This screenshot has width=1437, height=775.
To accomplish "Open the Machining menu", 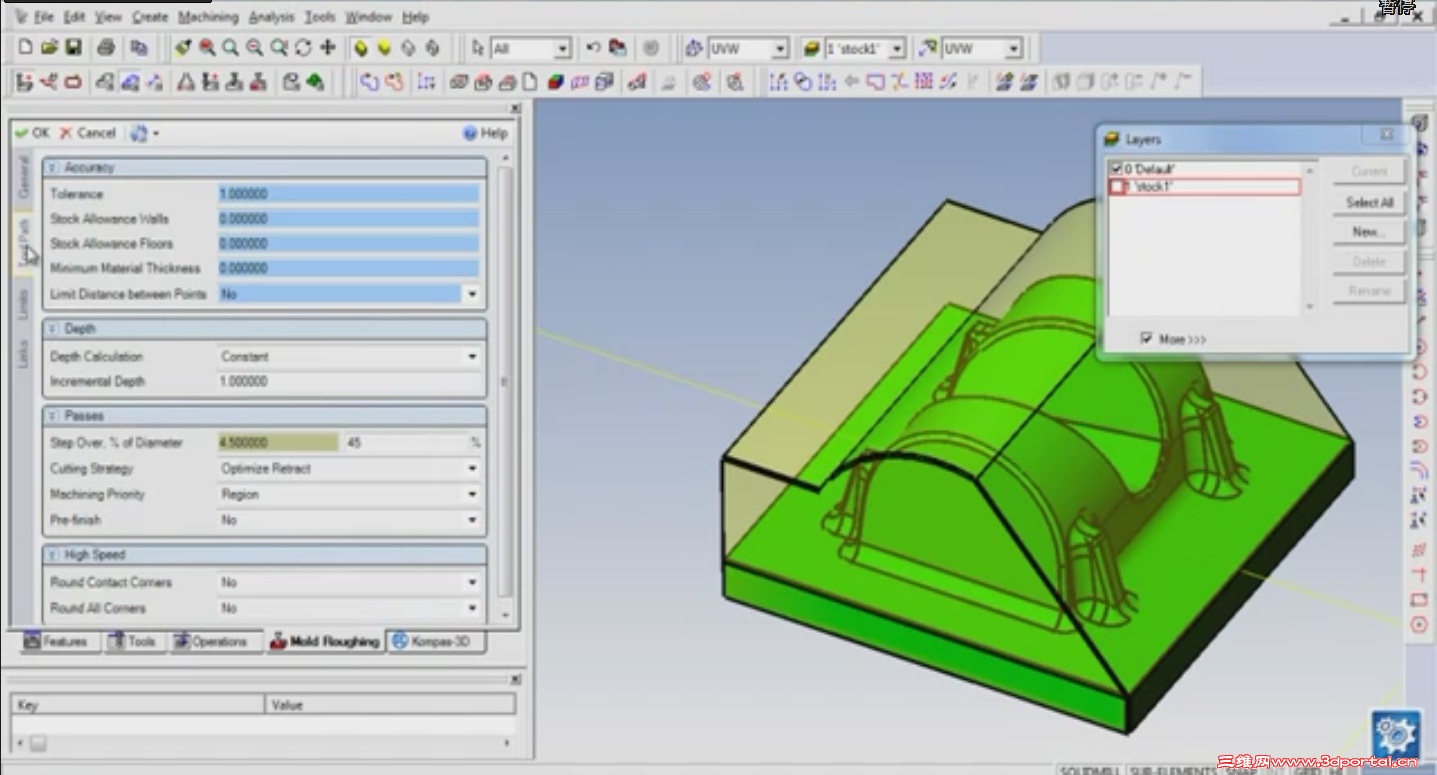I will tap(208, 17).
